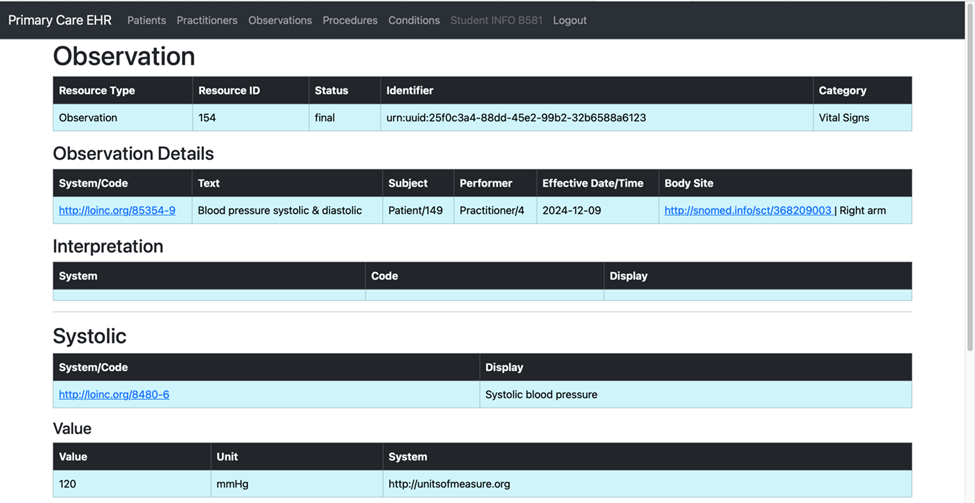Select the performer cell 'Practitioner/4'
Image resolution: width=975 pixels, height=503 pixels.
pos(495,210)
